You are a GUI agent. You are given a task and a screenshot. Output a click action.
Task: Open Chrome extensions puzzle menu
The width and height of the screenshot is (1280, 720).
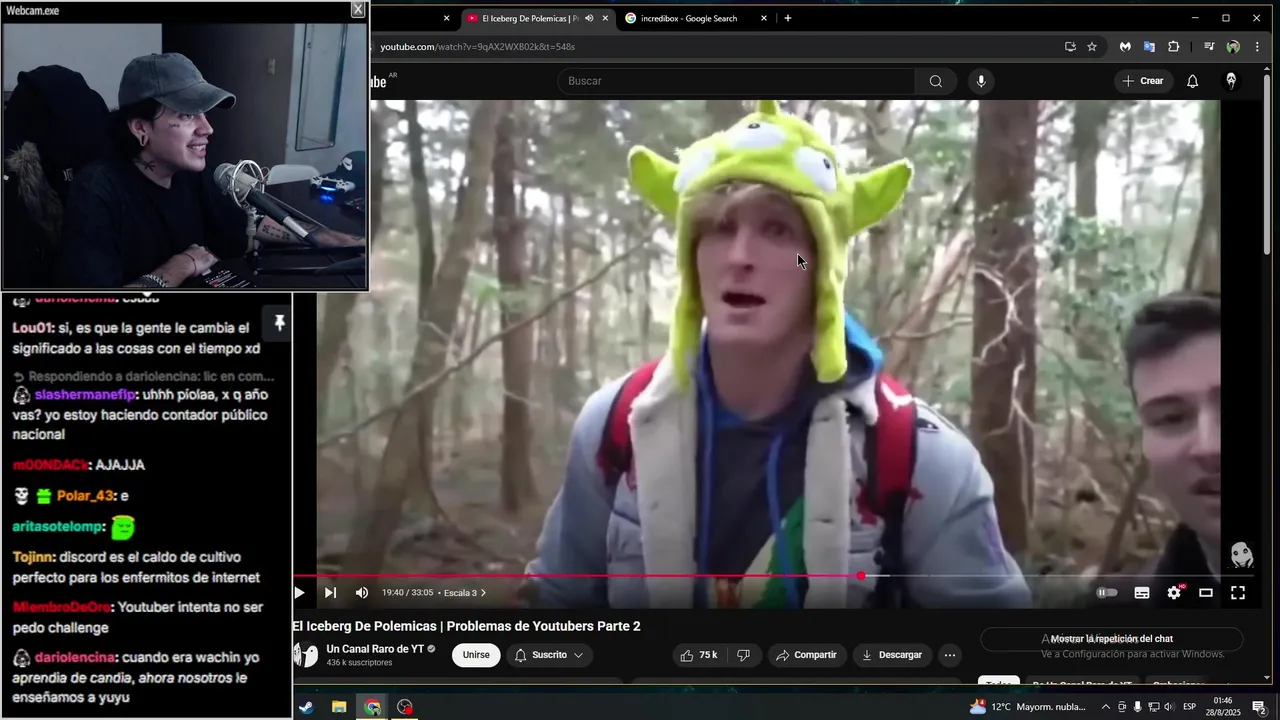click(1174, 47)
